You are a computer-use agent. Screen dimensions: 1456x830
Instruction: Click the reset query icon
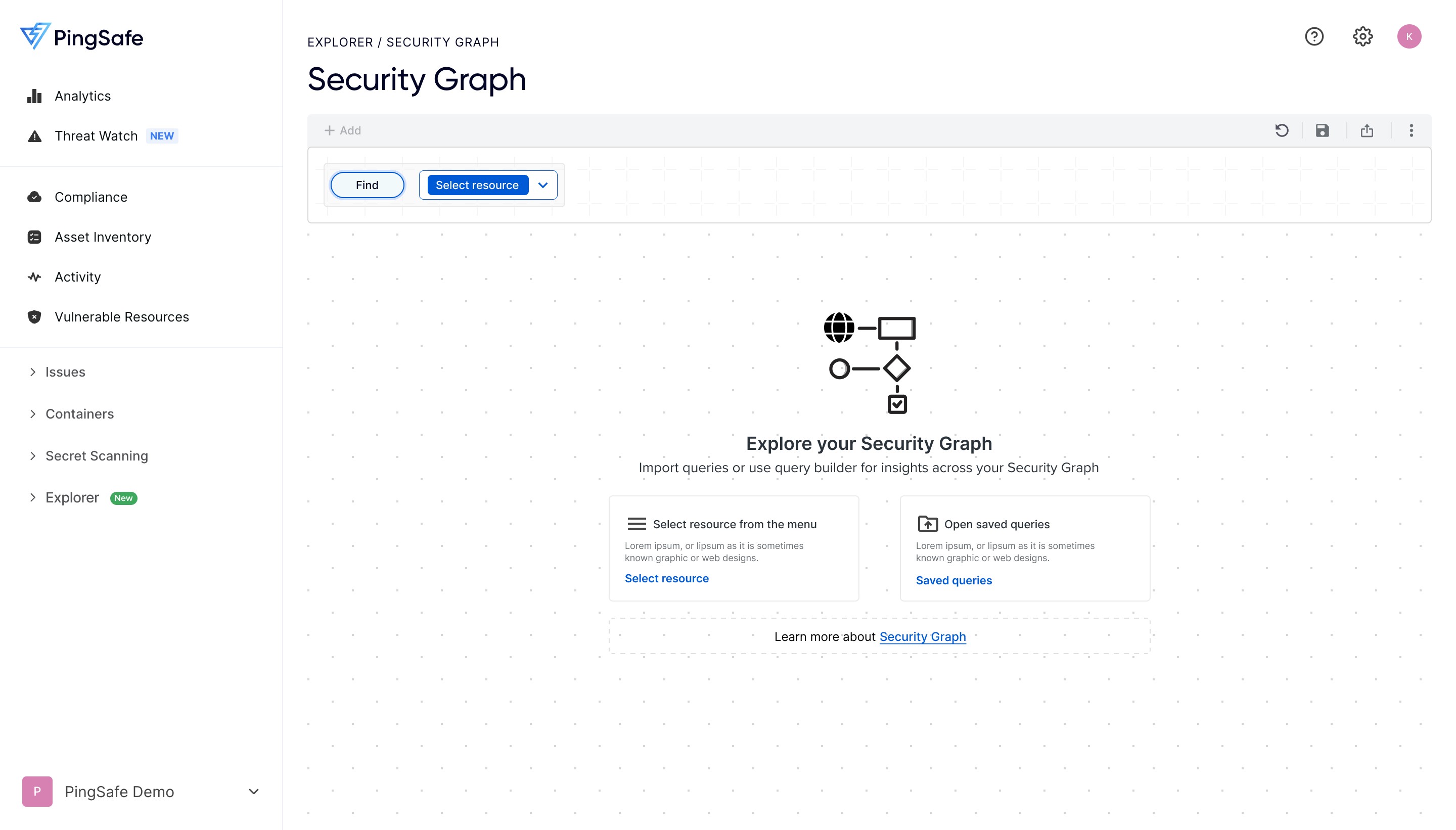[1282, 130]
